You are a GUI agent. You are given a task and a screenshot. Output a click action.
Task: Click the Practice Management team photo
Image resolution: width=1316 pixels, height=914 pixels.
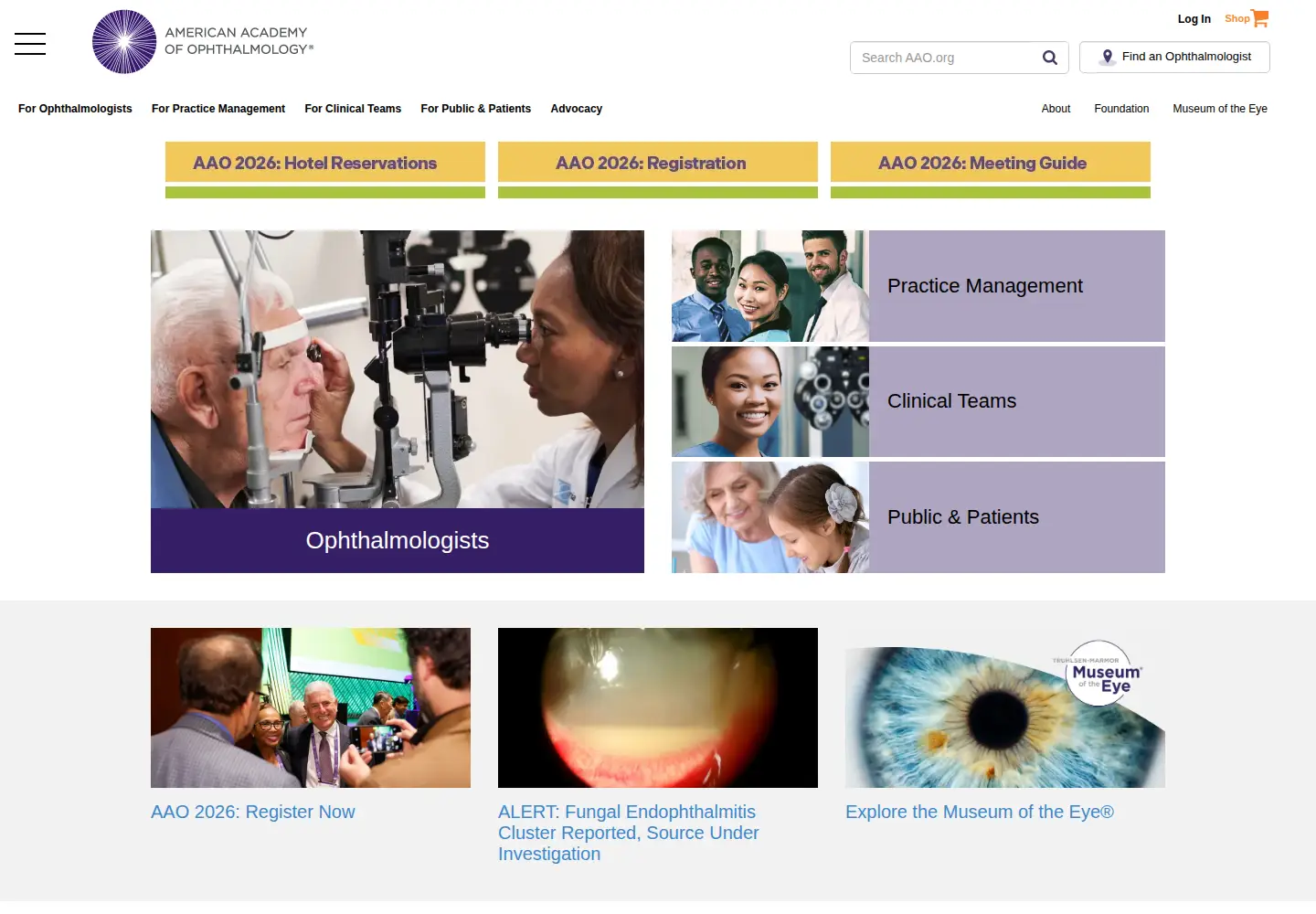[x=770, y=286]
